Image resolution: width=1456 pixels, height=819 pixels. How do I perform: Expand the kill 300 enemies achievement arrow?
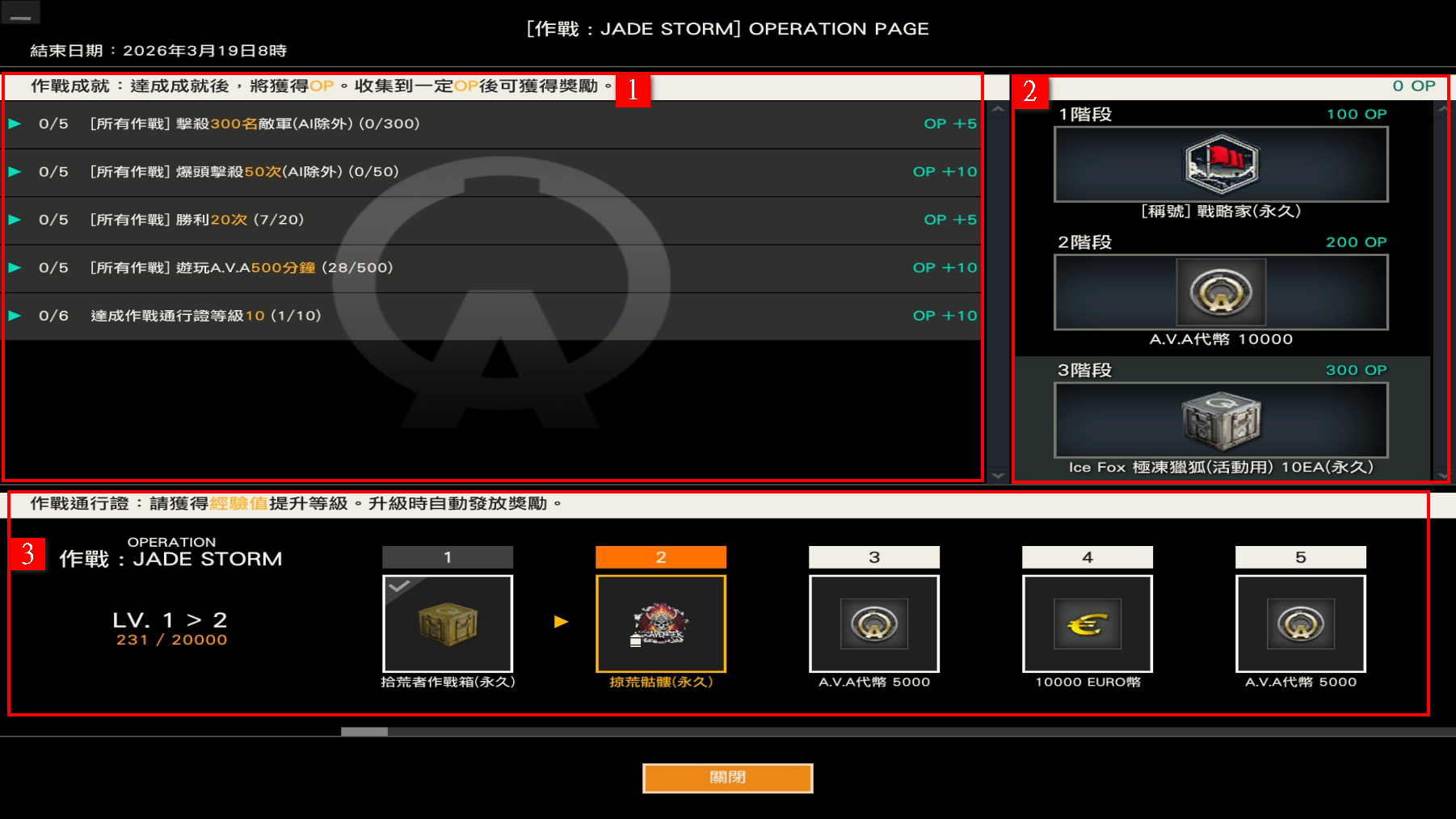[x=15, y=124]
